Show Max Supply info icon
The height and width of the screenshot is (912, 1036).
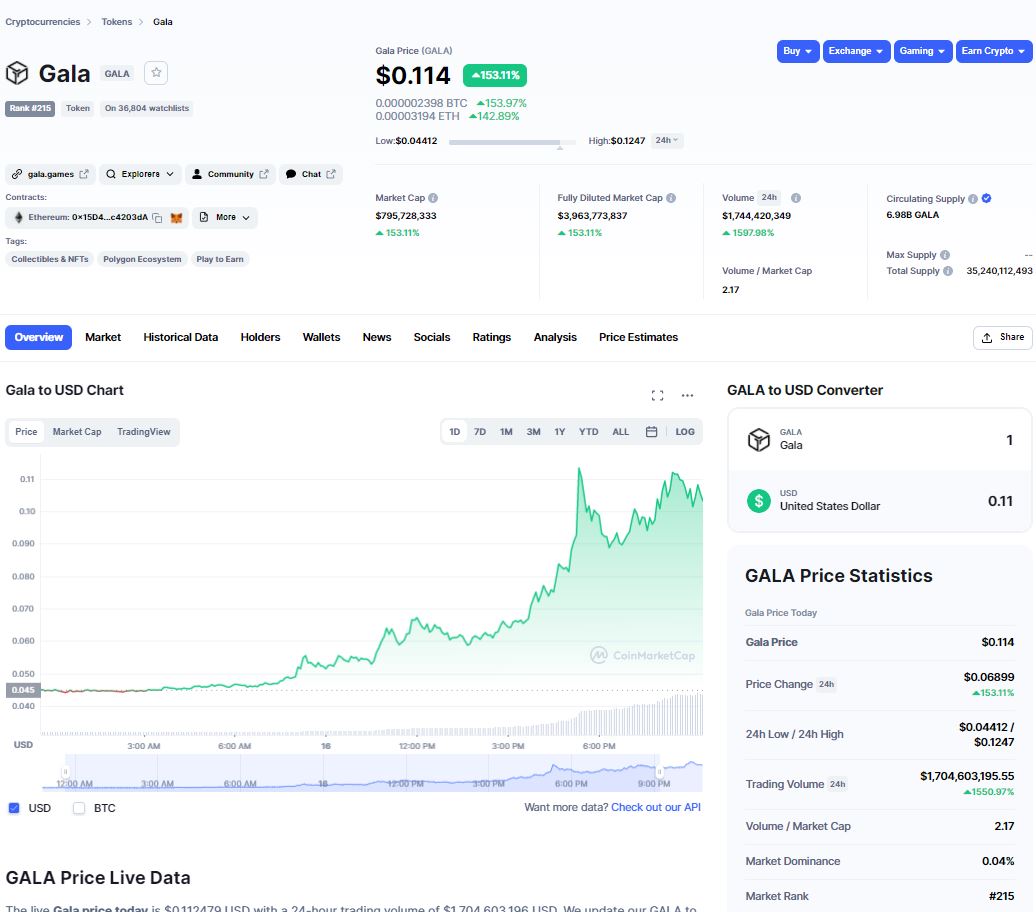945,255
